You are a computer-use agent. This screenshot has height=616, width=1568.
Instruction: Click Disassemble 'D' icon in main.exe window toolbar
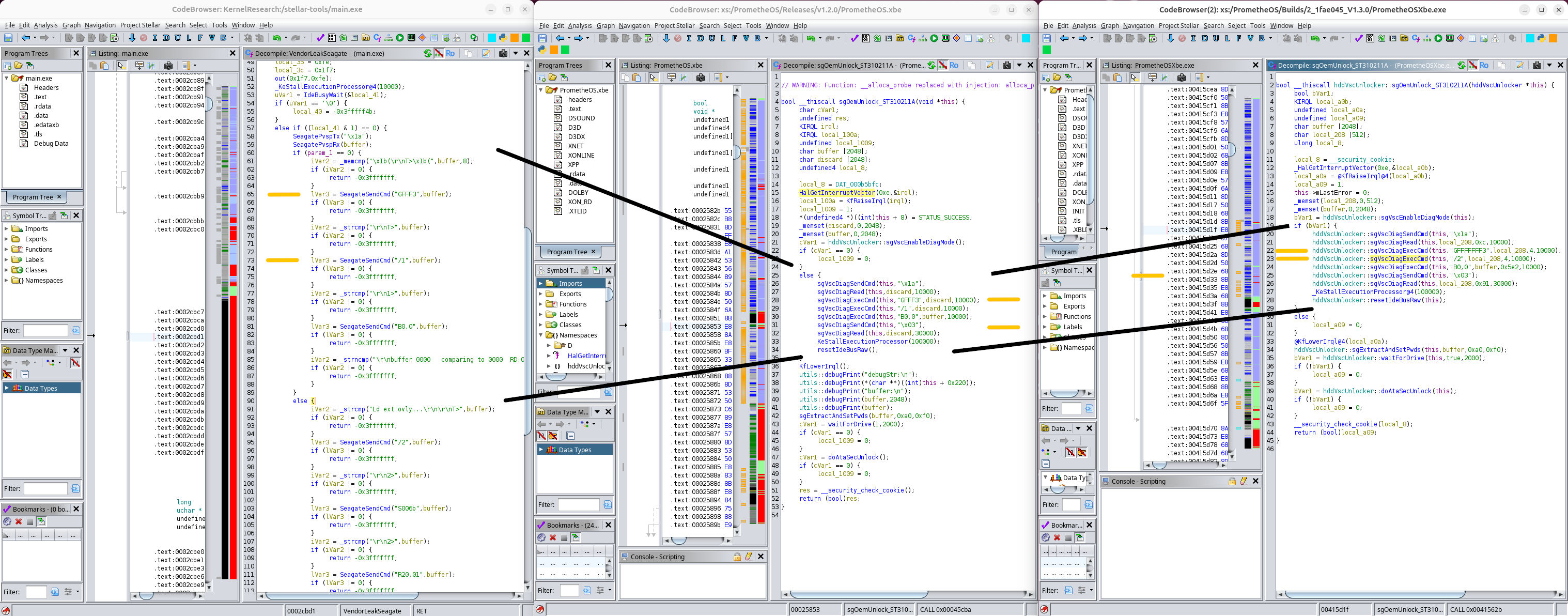166,38
